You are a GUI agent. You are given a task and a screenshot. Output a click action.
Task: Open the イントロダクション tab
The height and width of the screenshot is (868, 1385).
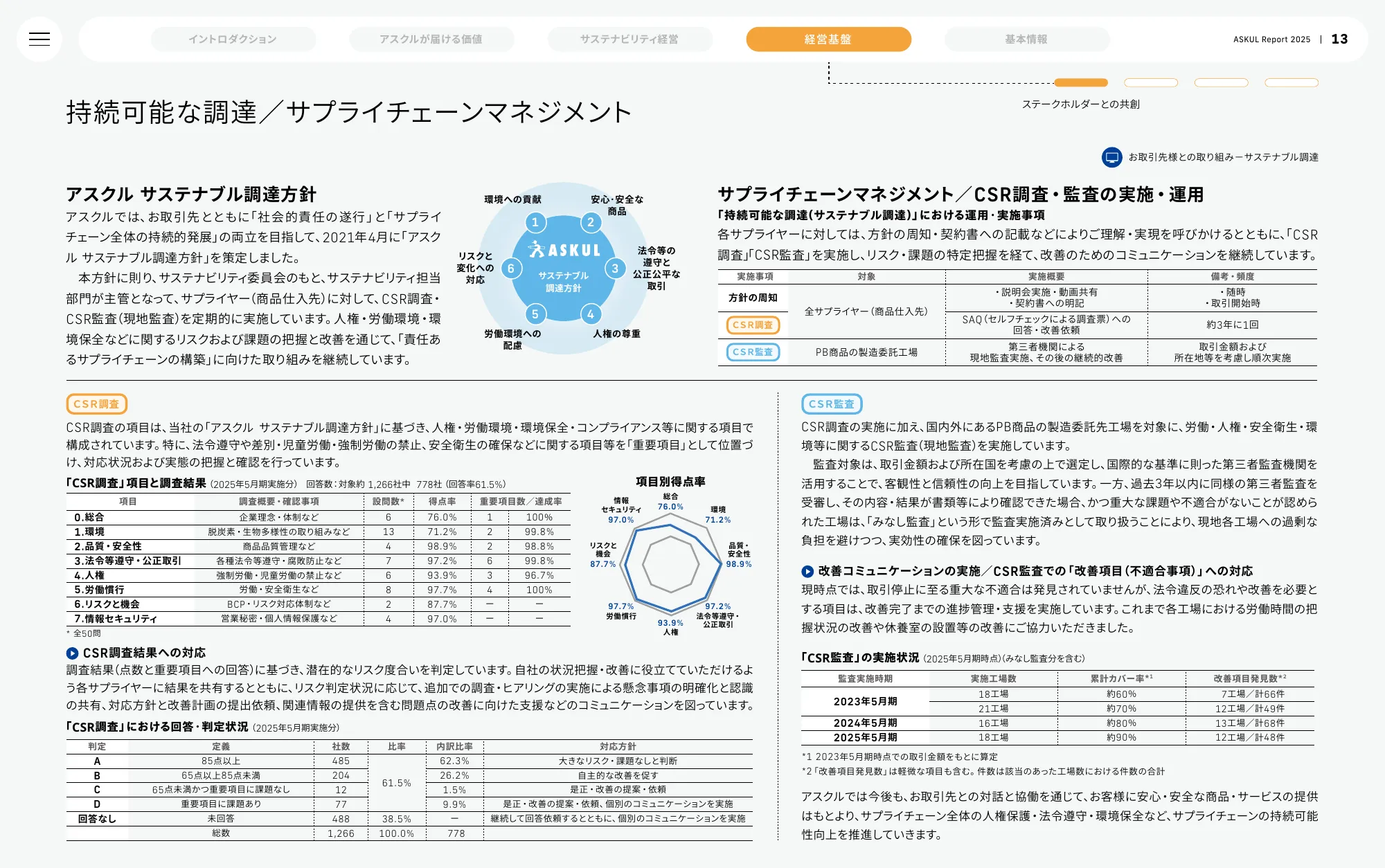233,39
